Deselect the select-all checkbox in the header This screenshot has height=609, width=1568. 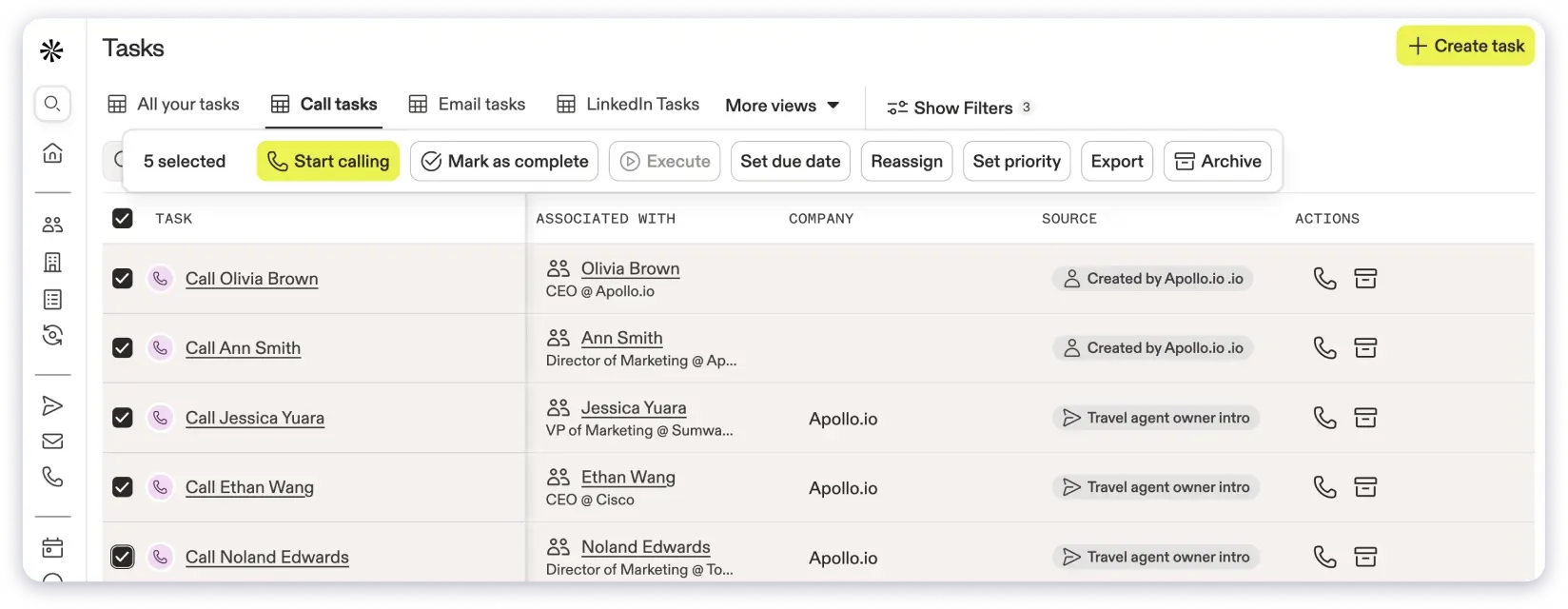coord(122,218)
